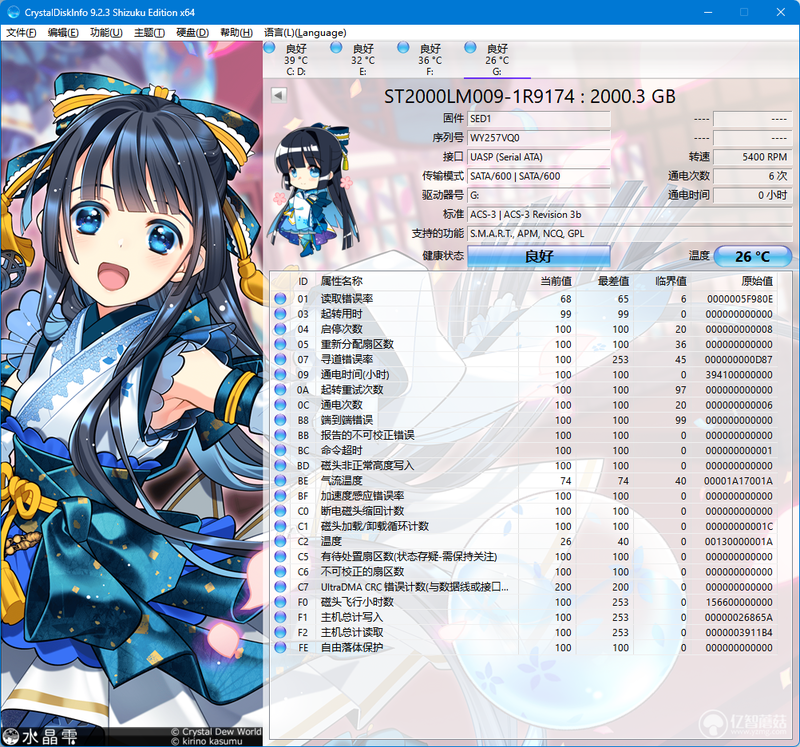The height and width of the screenshot is (747, 800).
Task: Click status orb for row 07 寻道错误率
Action: pos(280,359)
